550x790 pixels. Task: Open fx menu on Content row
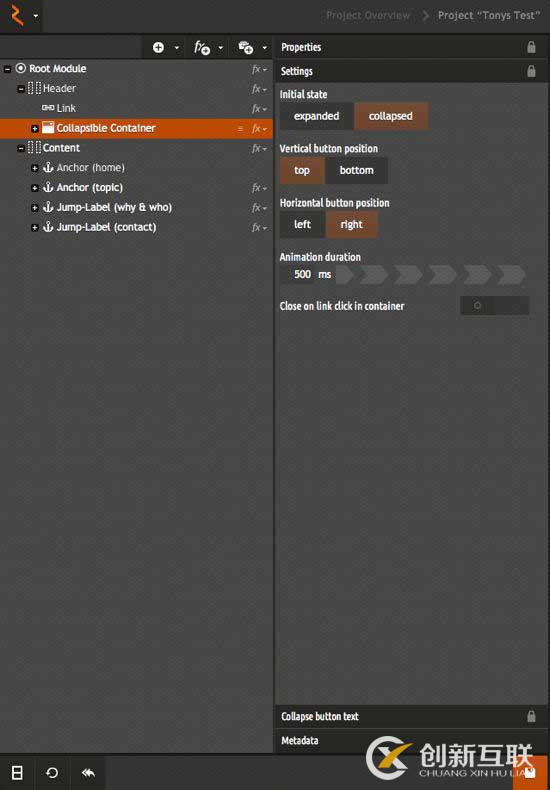click(259, 149)
